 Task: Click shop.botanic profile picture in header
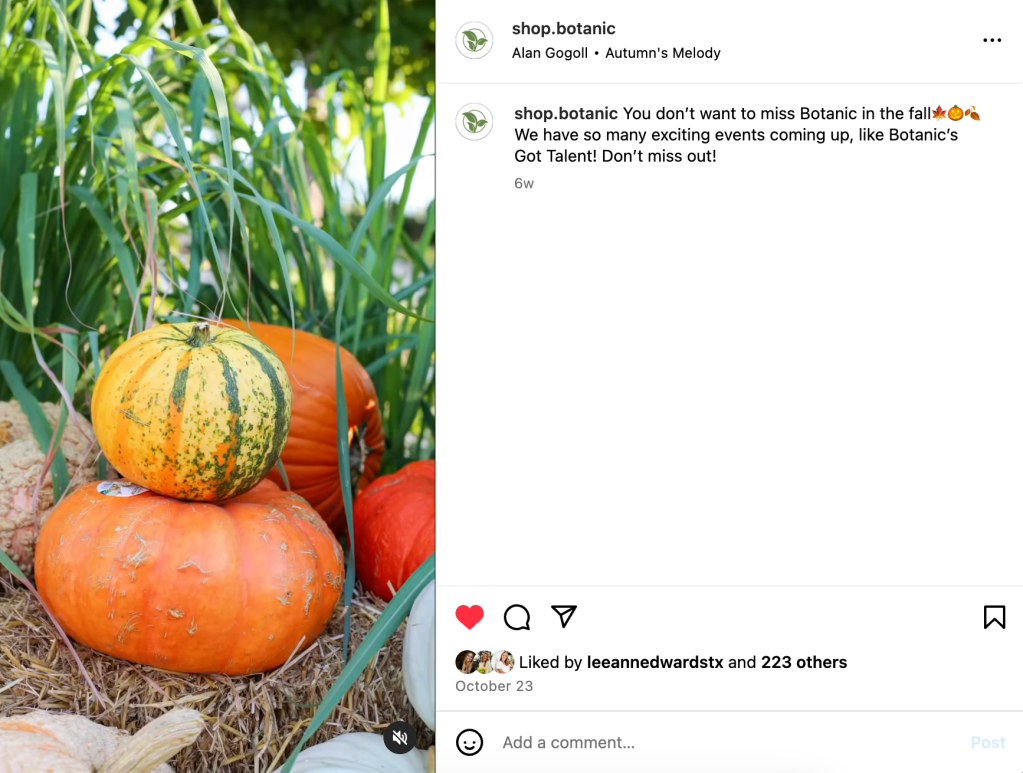[474, 40]
